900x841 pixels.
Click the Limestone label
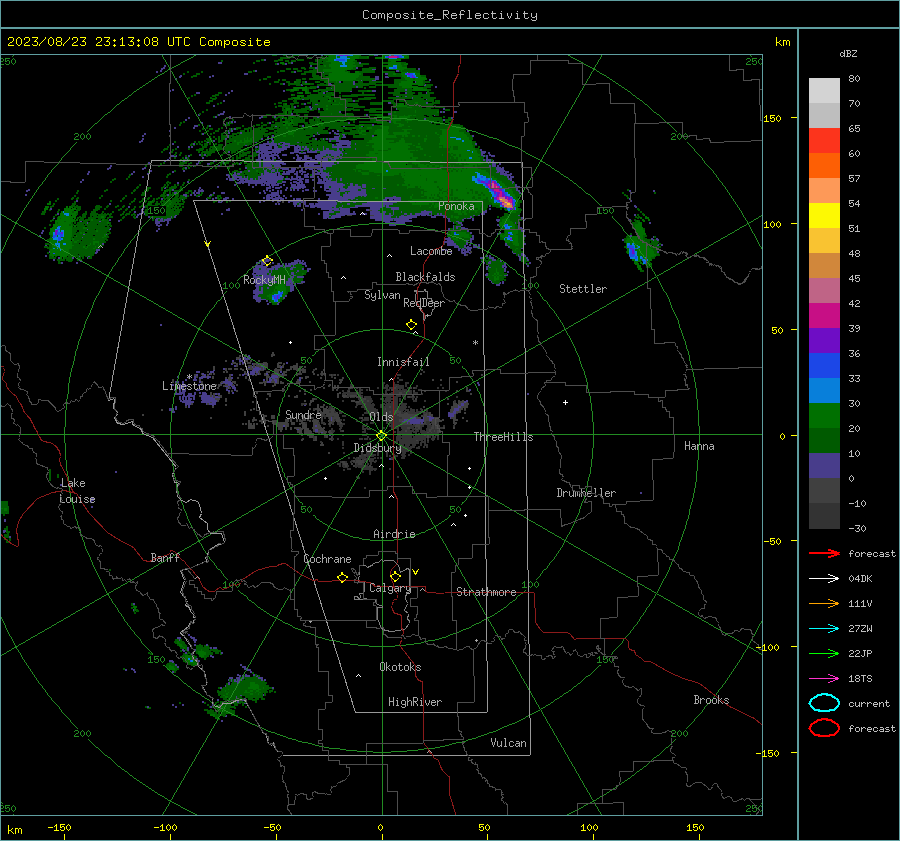pos(189,386)
